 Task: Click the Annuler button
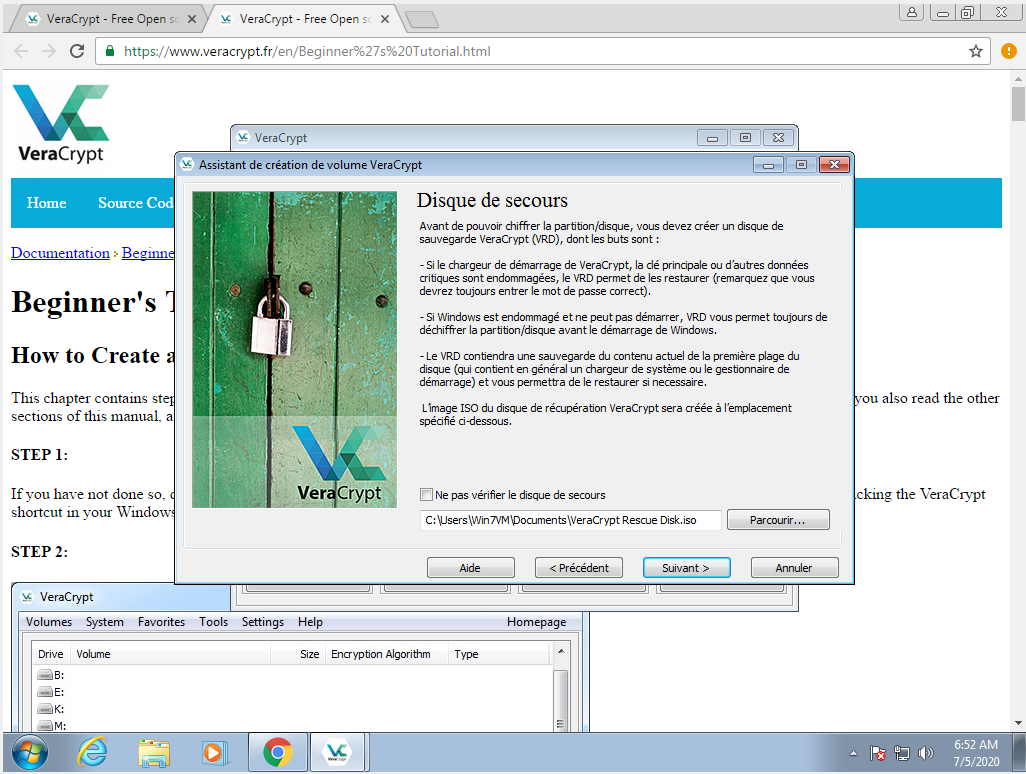794,568
